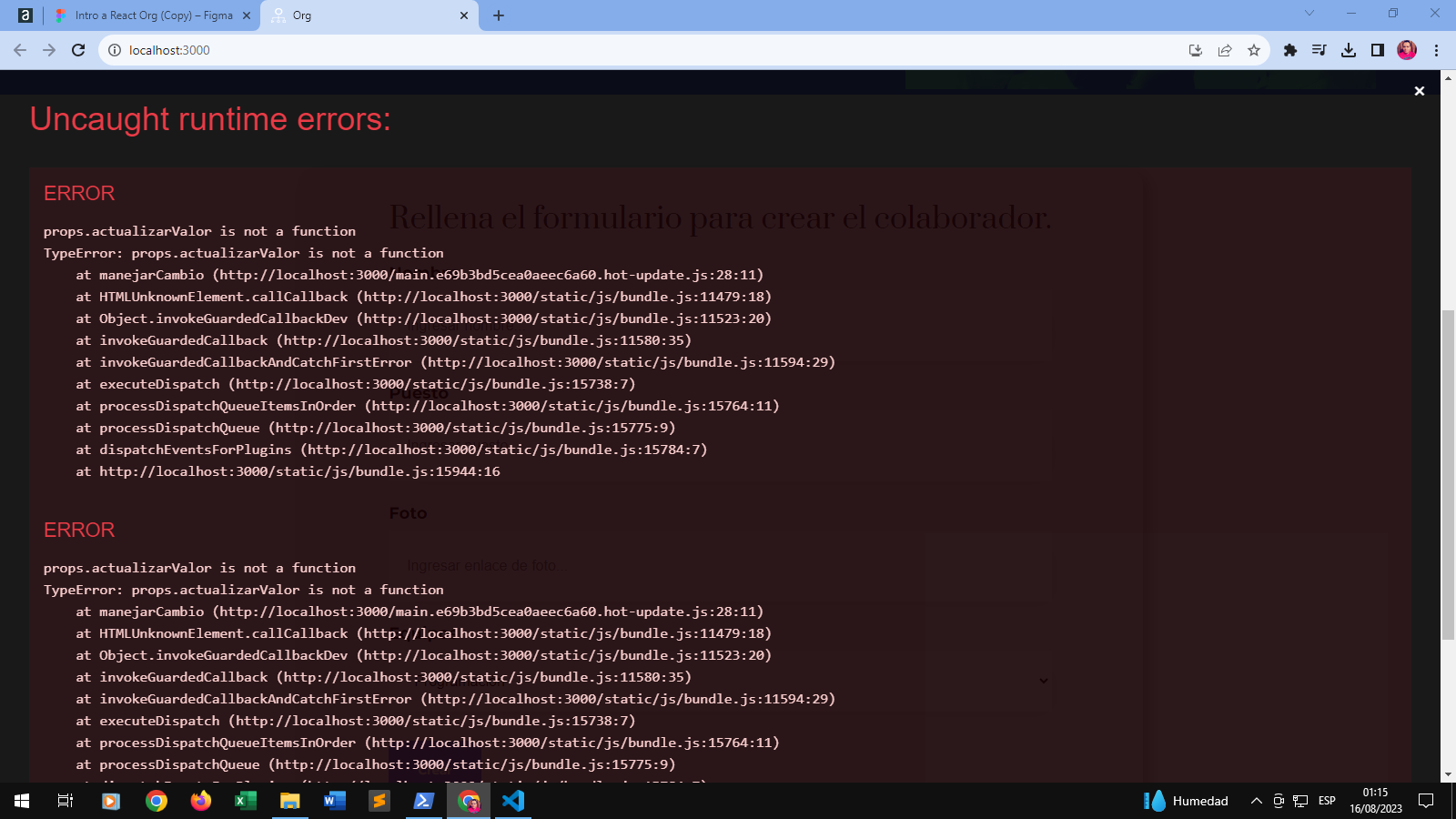Open the Meet Now tray icon
The width and height of the screenshot is (1456, 819).
pyautogui.click(x=1279, y=801)
